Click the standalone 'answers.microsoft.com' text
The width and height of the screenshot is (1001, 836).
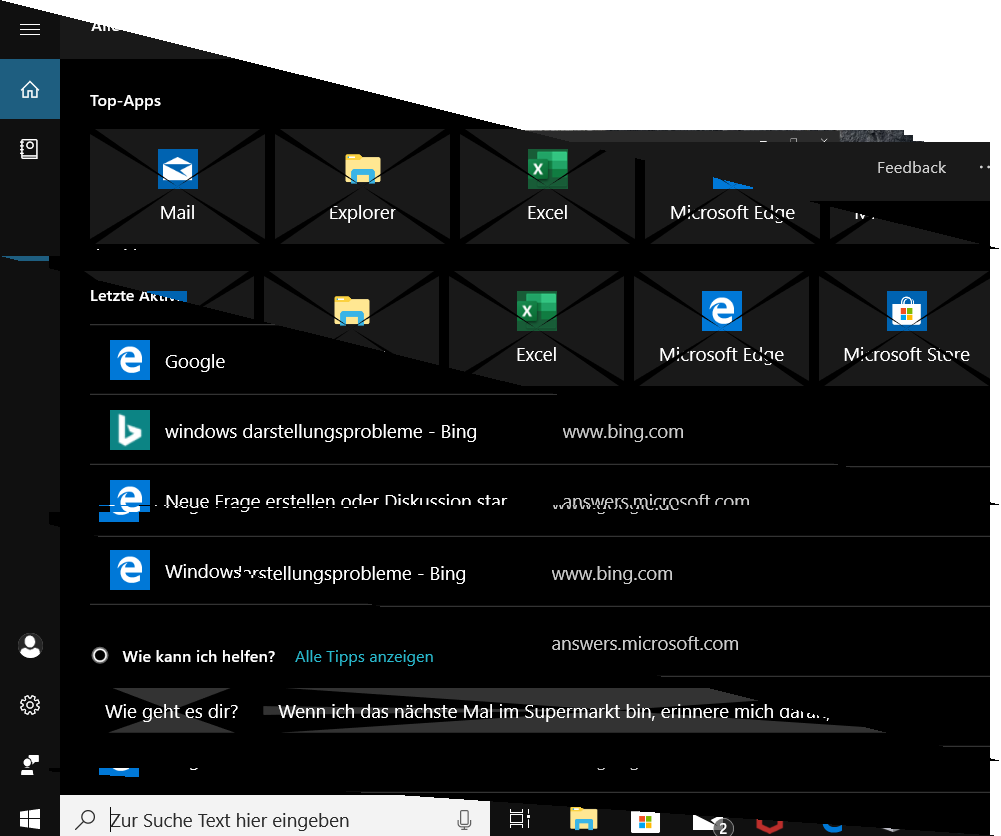(x=645, y=643)
